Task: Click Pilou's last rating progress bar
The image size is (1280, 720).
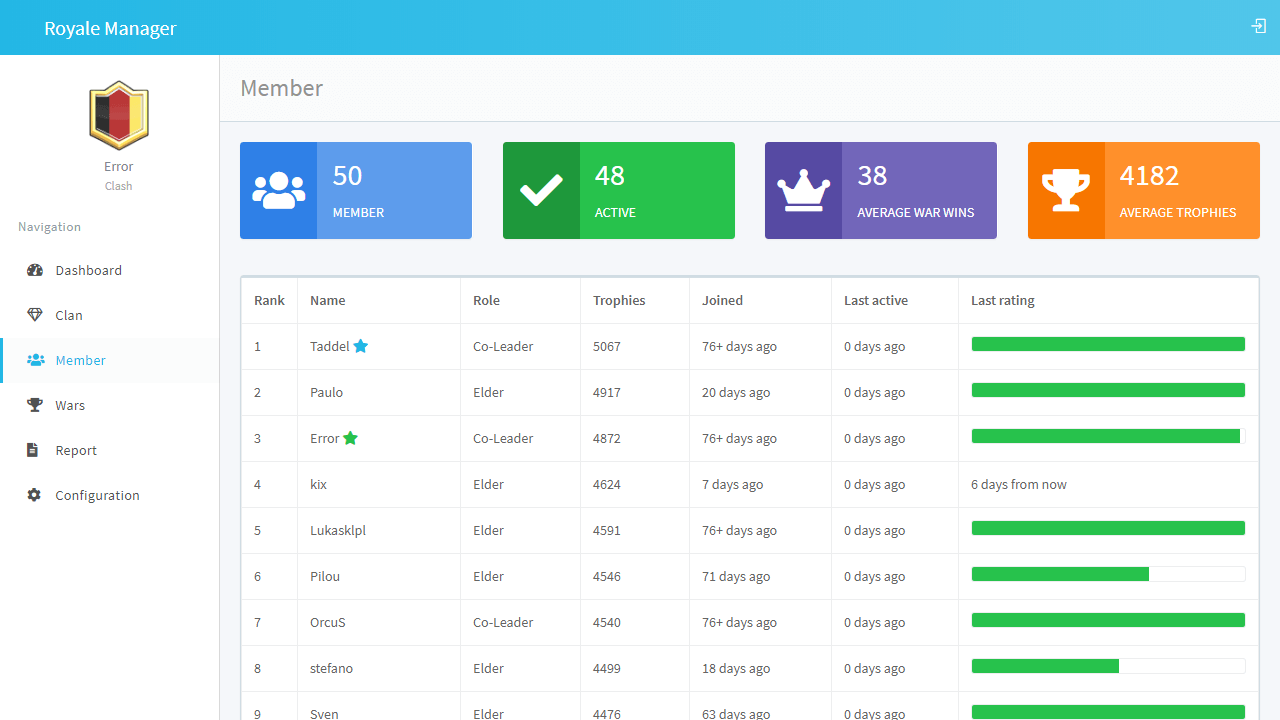Action: point(1108,574)
